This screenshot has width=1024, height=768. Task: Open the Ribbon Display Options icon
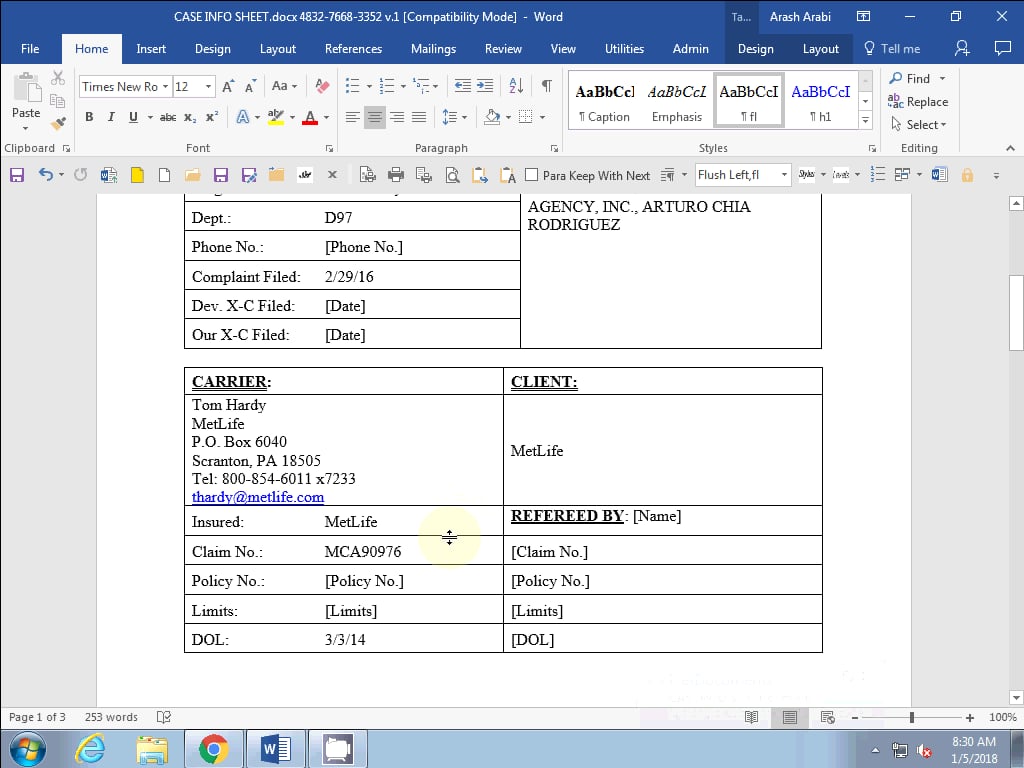coord(863,16)
